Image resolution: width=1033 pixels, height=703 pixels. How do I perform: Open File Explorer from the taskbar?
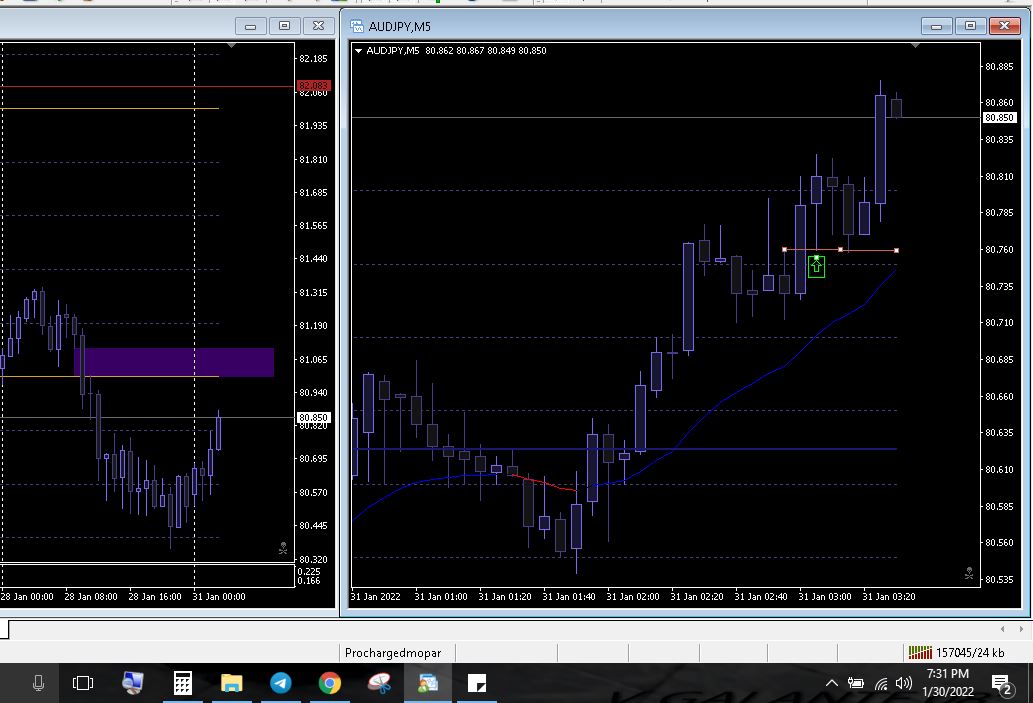232,683
